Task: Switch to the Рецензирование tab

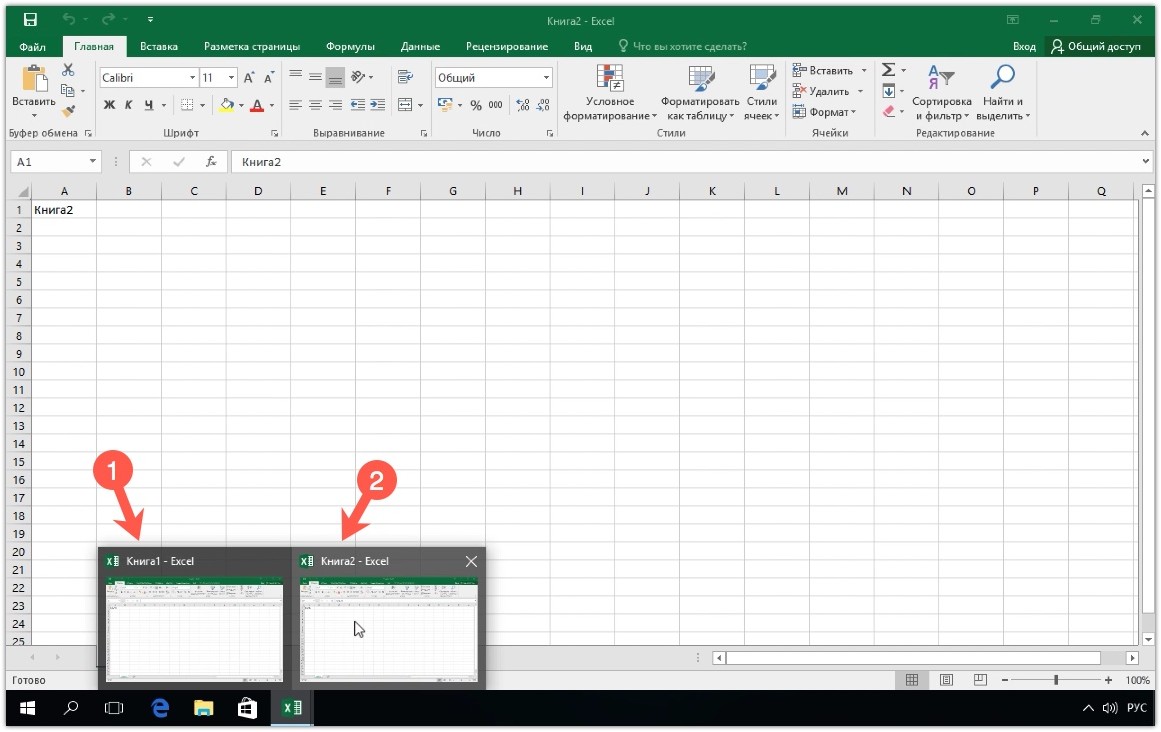Action: coord(506,47)
